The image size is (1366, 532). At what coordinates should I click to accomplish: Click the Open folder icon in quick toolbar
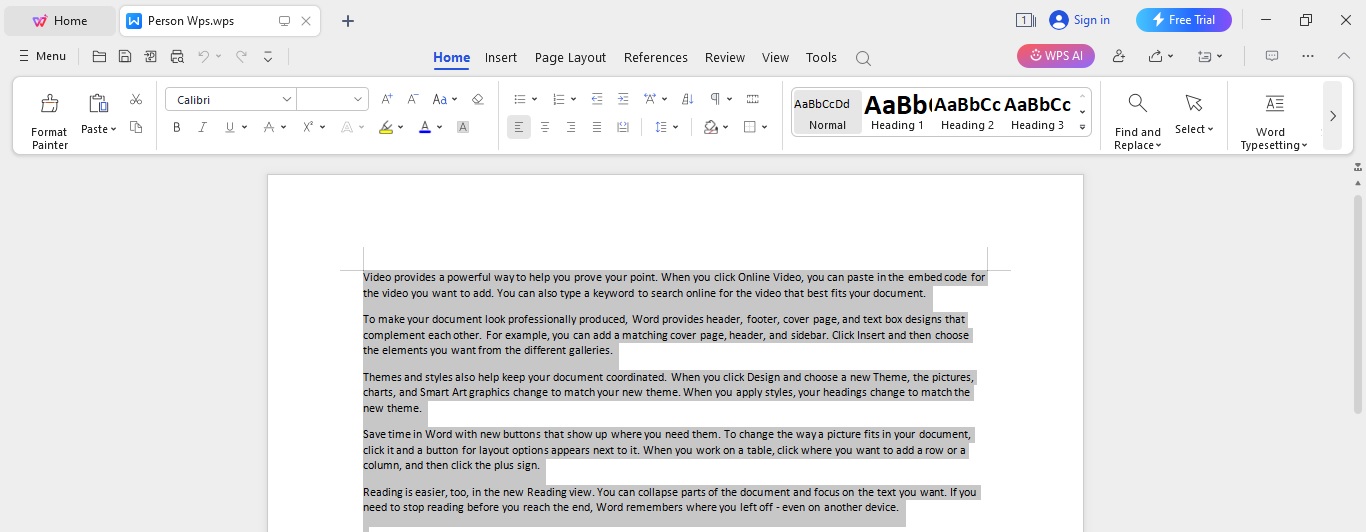tap(99, 57)
